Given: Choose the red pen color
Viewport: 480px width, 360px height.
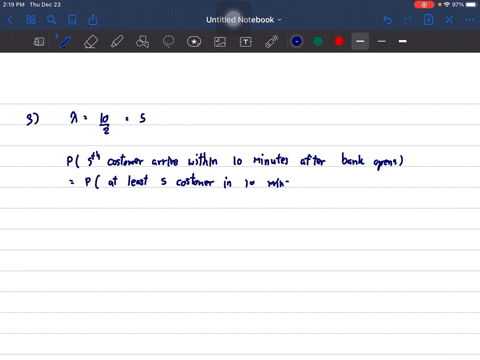Looking at the screenshot, I should coord(339,41).
